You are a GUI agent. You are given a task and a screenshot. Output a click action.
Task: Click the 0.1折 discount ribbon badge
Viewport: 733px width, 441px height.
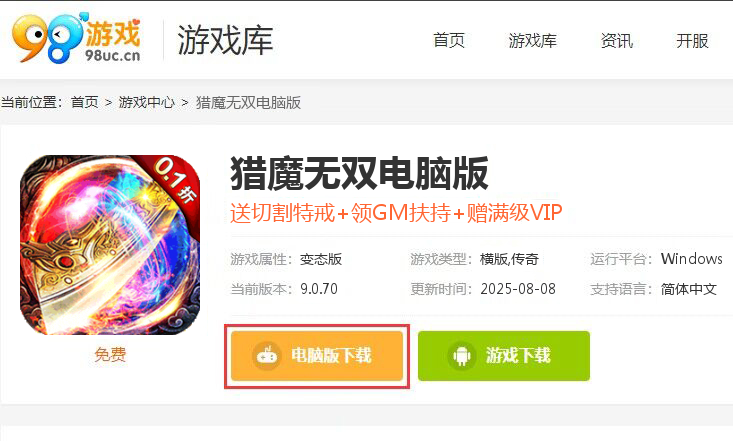(x=175, y=180)
